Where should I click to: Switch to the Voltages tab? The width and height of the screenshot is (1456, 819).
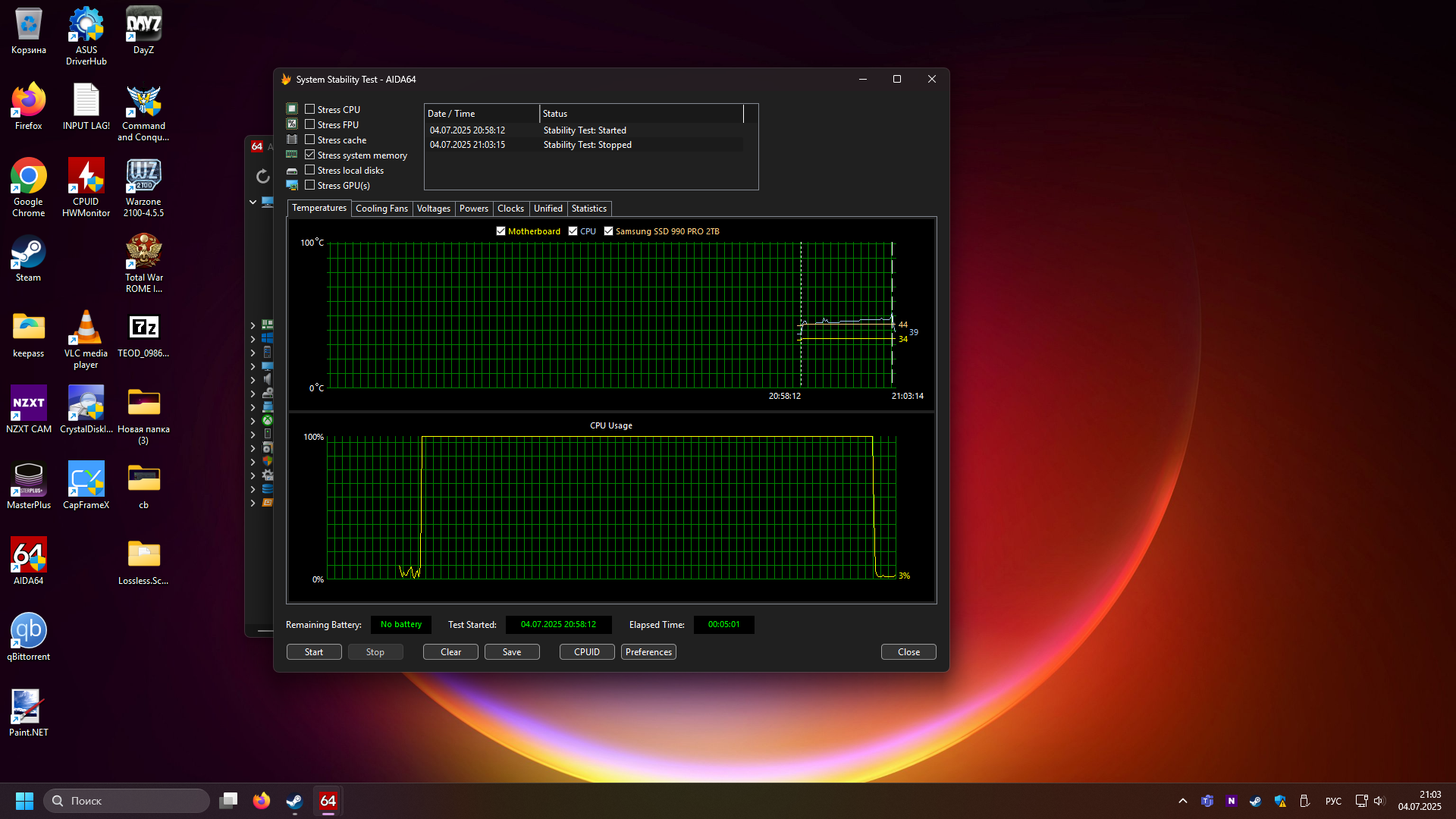(x=434, y=209)
